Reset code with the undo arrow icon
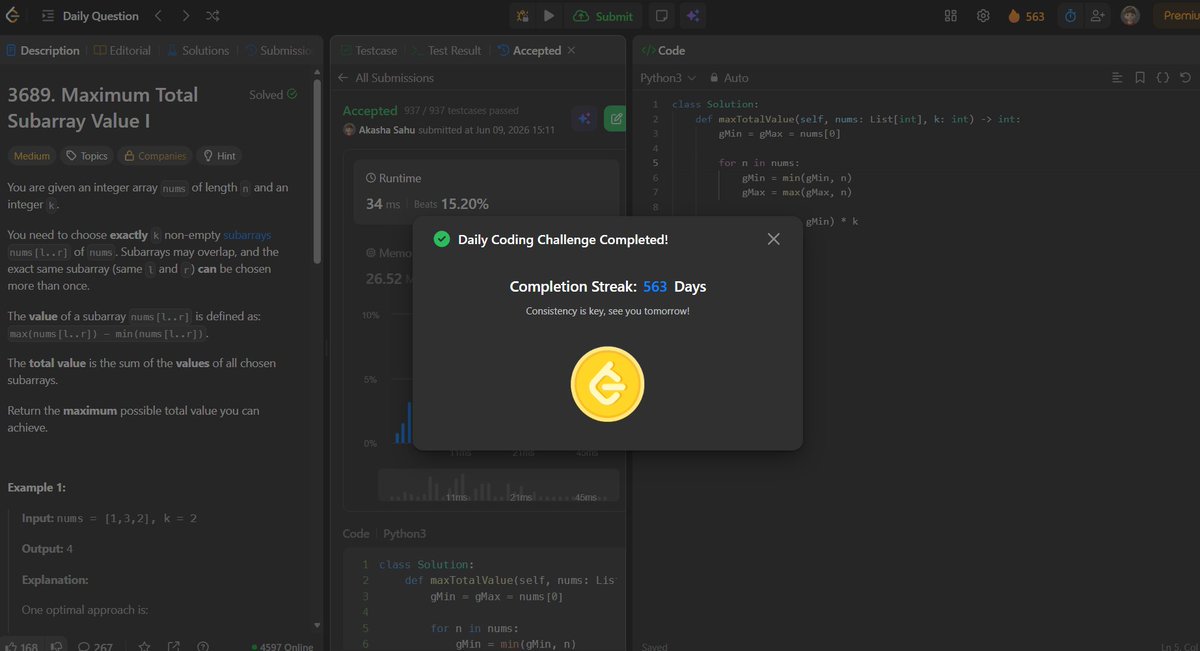This screenshot has height=651, width=1200. 1185,77
